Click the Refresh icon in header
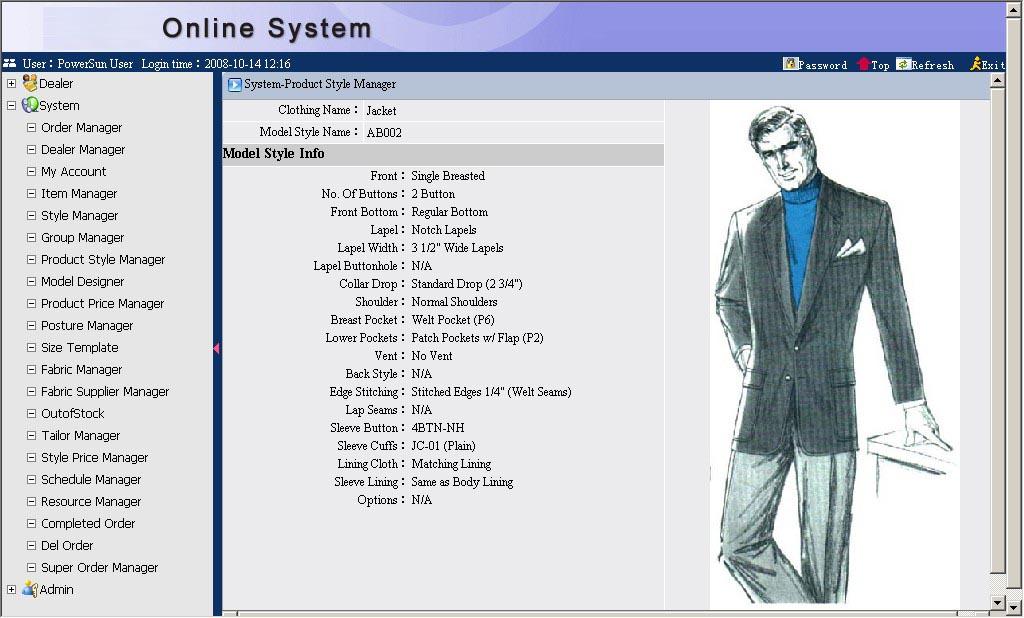Image resolution: width=1024 pixels, height=618 pixels. pos(903,64)
